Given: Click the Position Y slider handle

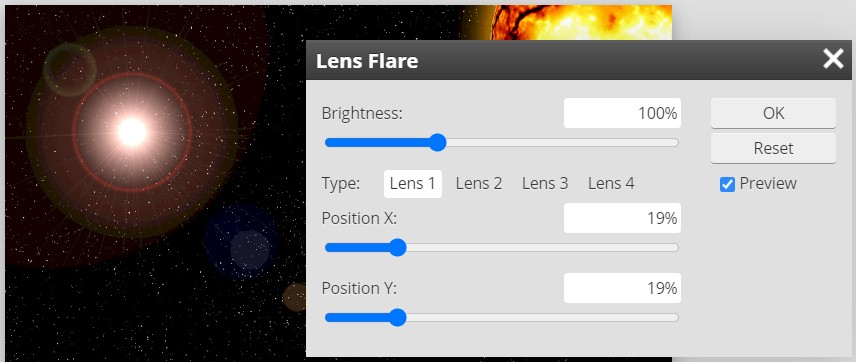Looking at the screenshot, I should (397, 317).
